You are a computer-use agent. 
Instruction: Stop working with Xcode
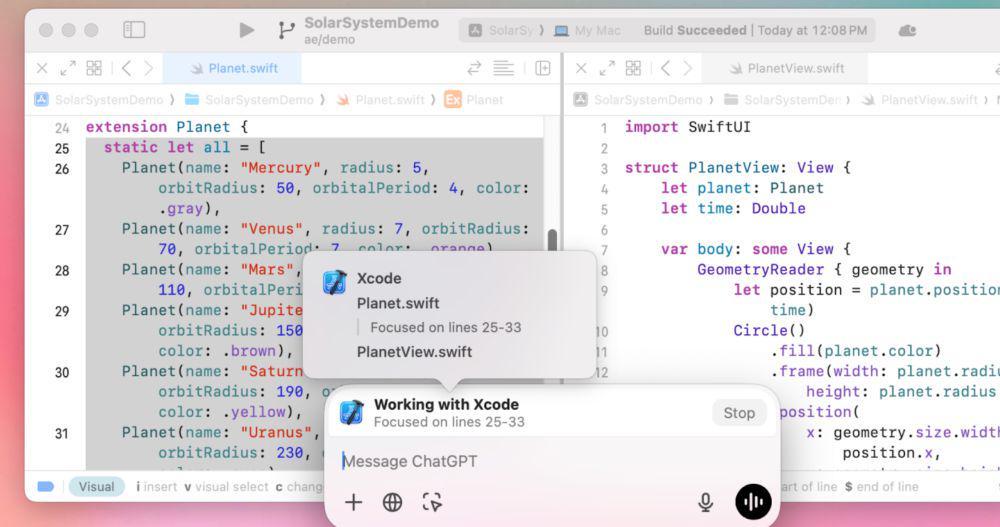[x=739, y=413]
